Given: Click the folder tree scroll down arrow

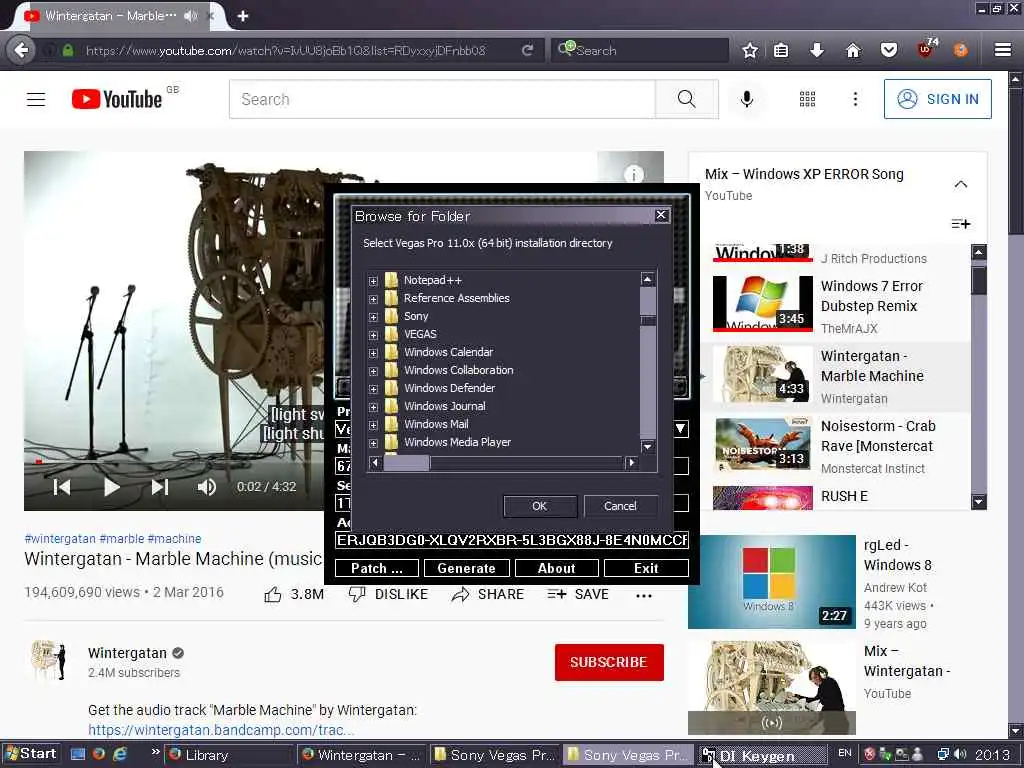Looking at the screenshot, I should coord(647,447).
